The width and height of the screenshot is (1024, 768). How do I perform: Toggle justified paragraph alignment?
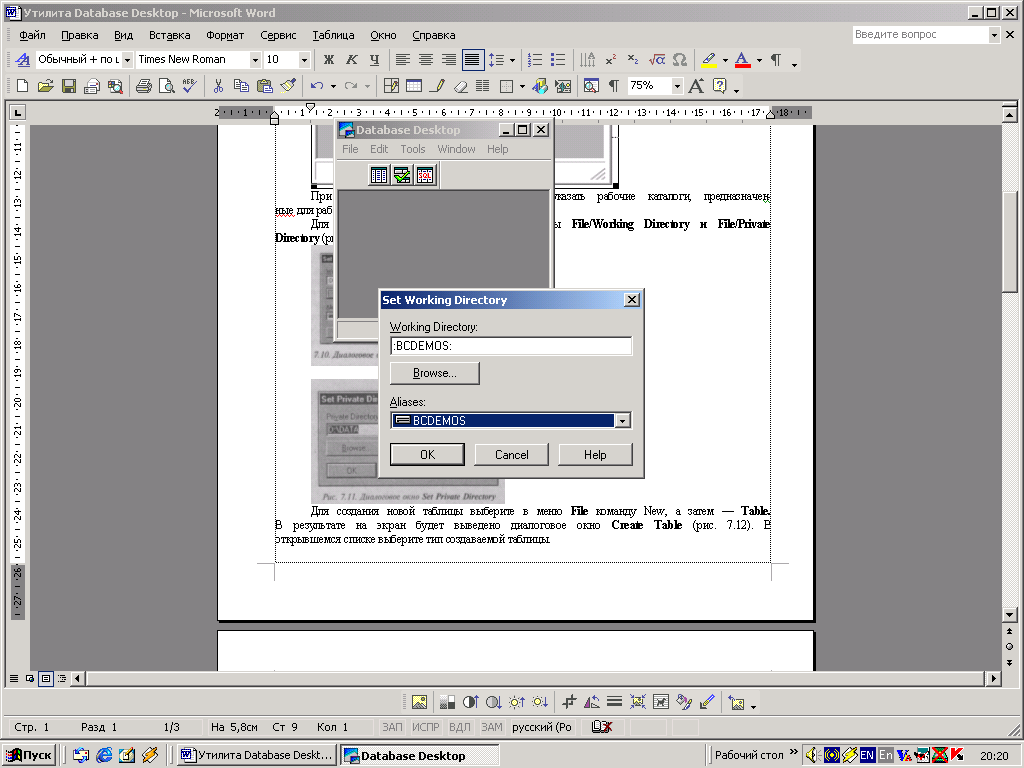472,60
